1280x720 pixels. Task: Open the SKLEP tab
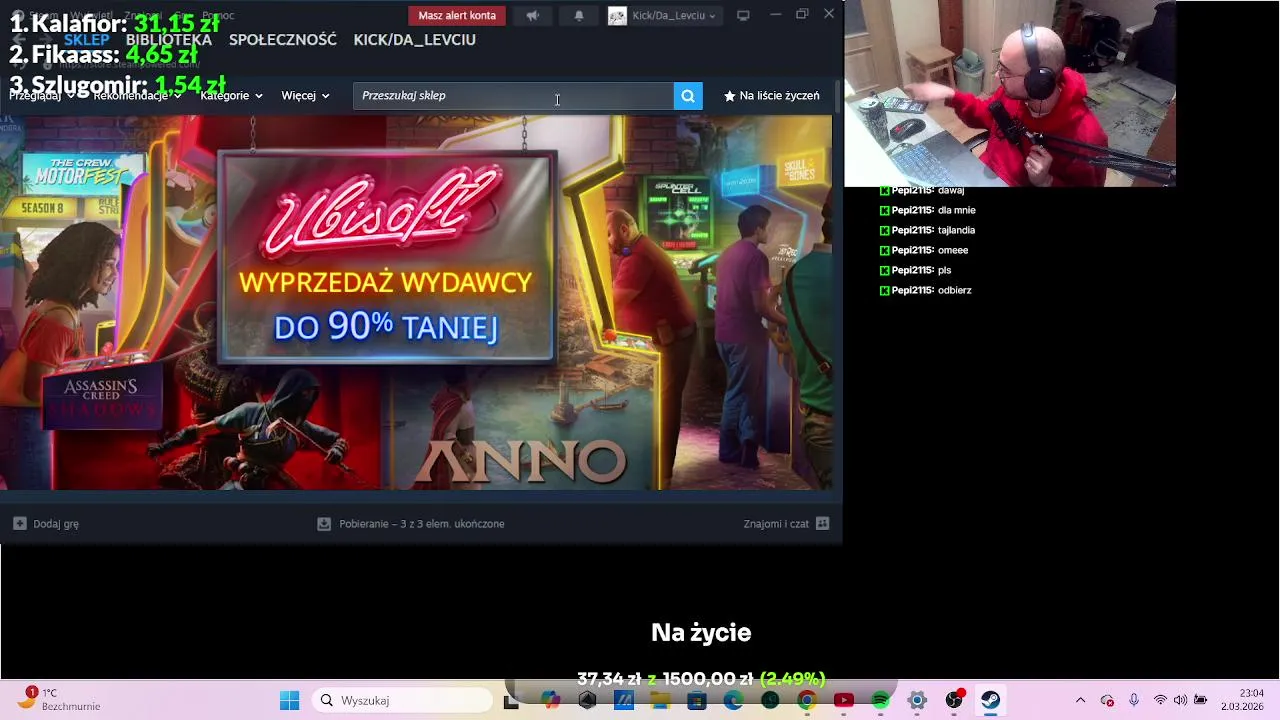tap(86, 40)
